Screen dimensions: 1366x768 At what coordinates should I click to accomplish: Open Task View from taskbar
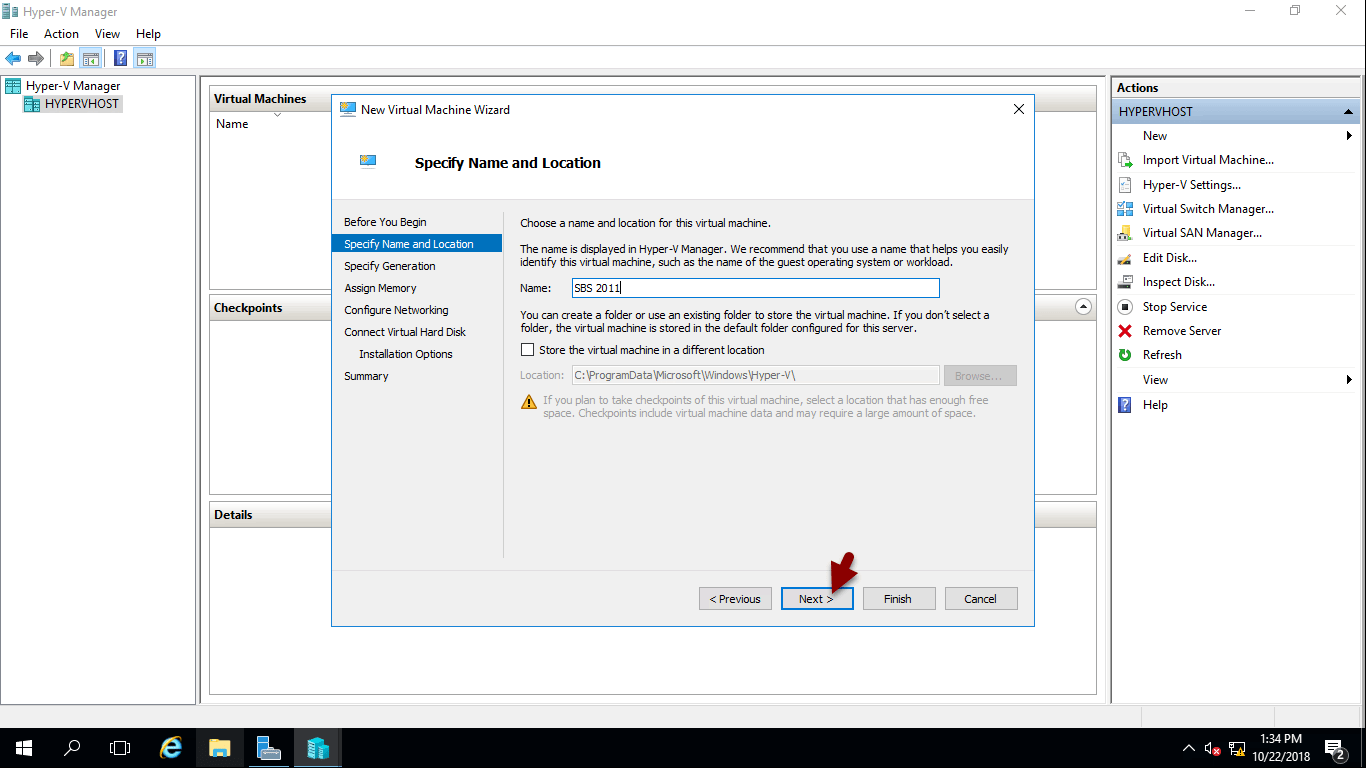[120, 748]
